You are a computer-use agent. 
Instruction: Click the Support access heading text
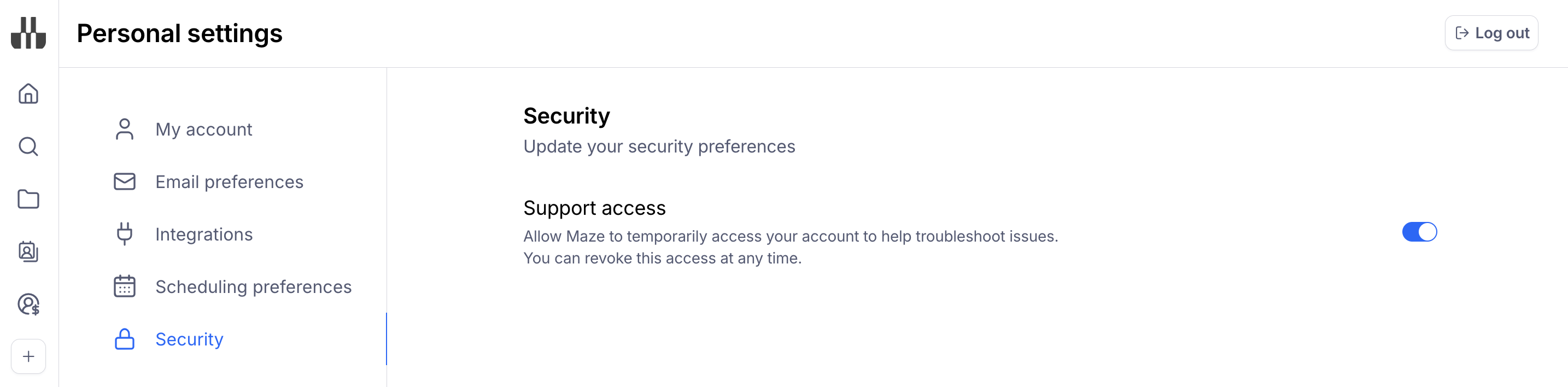594,208
